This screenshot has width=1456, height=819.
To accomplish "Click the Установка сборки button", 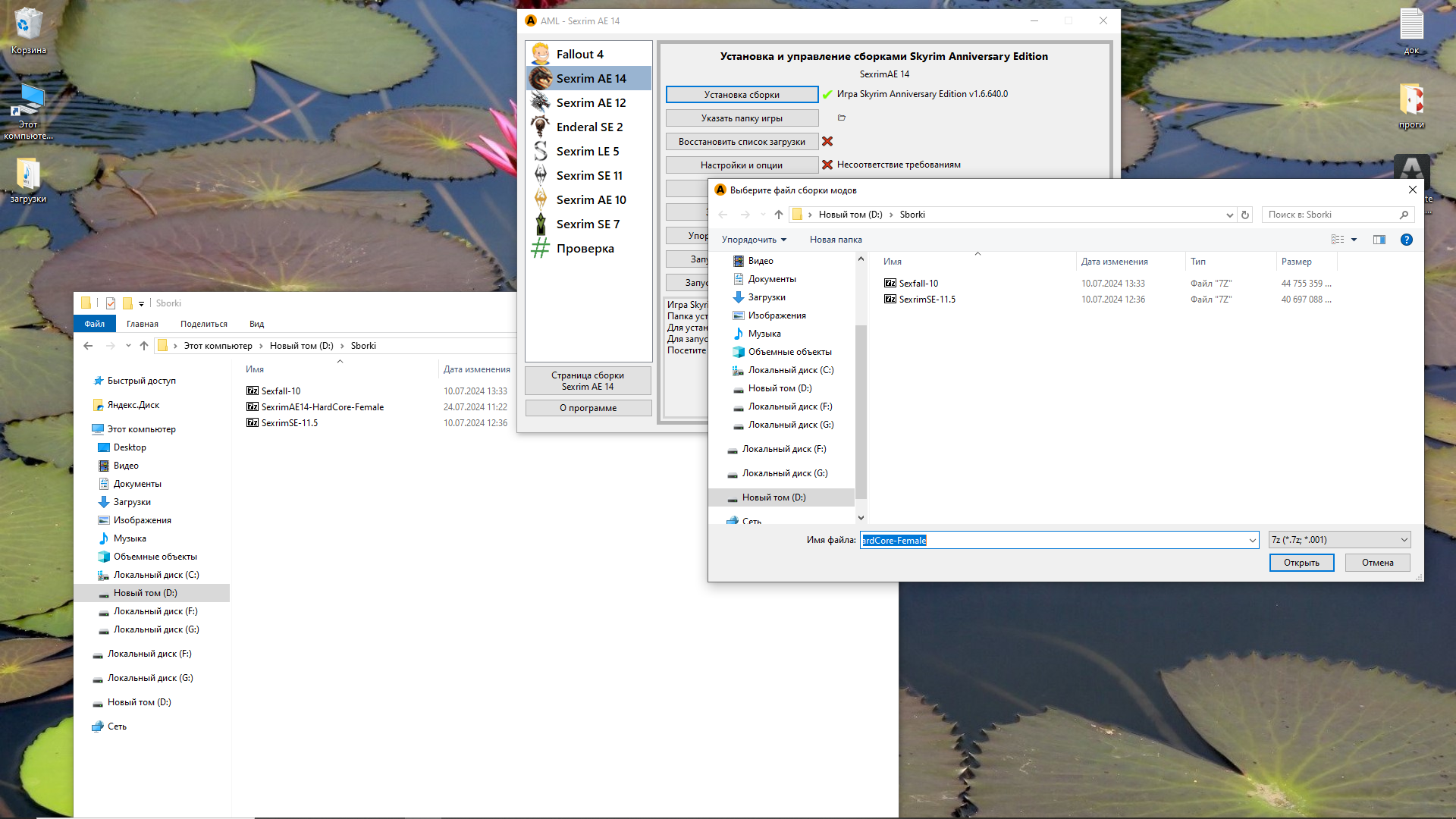I will point(742,95).
